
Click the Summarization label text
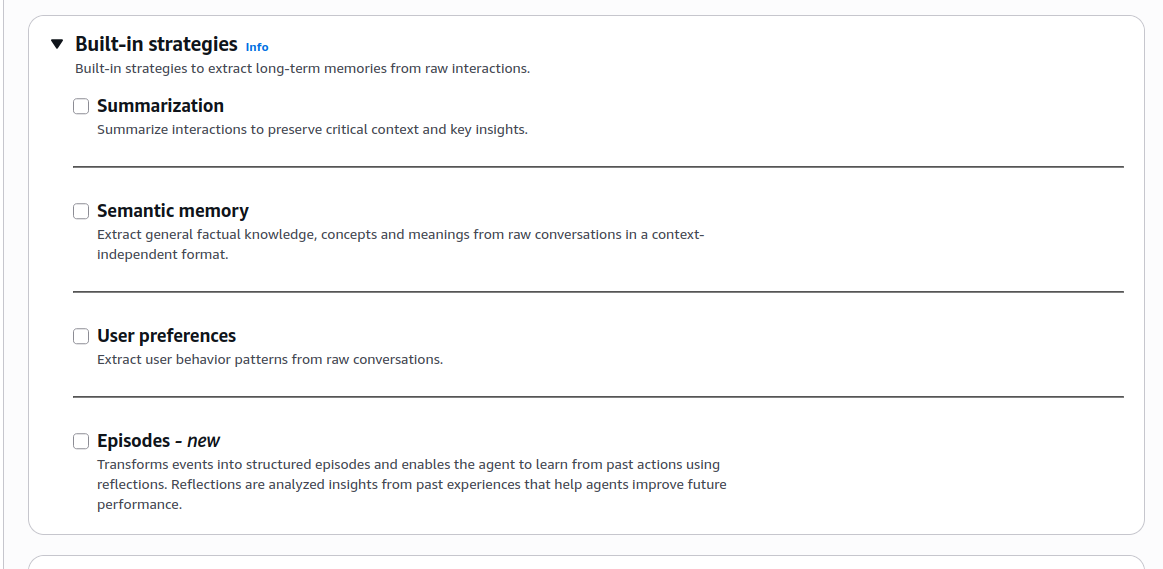(x=160, y=106)
